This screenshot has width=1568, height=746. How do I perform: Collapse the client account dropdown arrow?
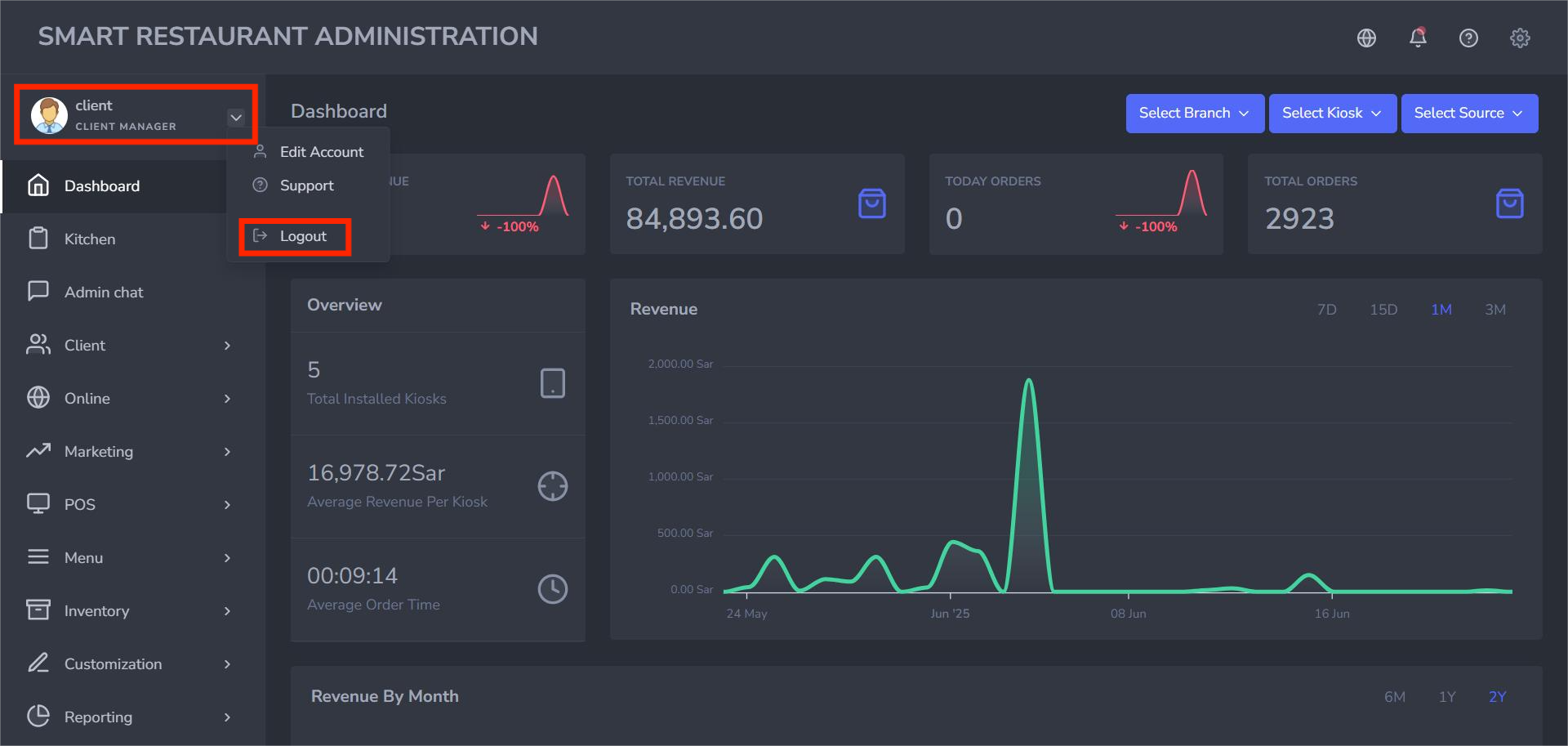coord(236,118)
